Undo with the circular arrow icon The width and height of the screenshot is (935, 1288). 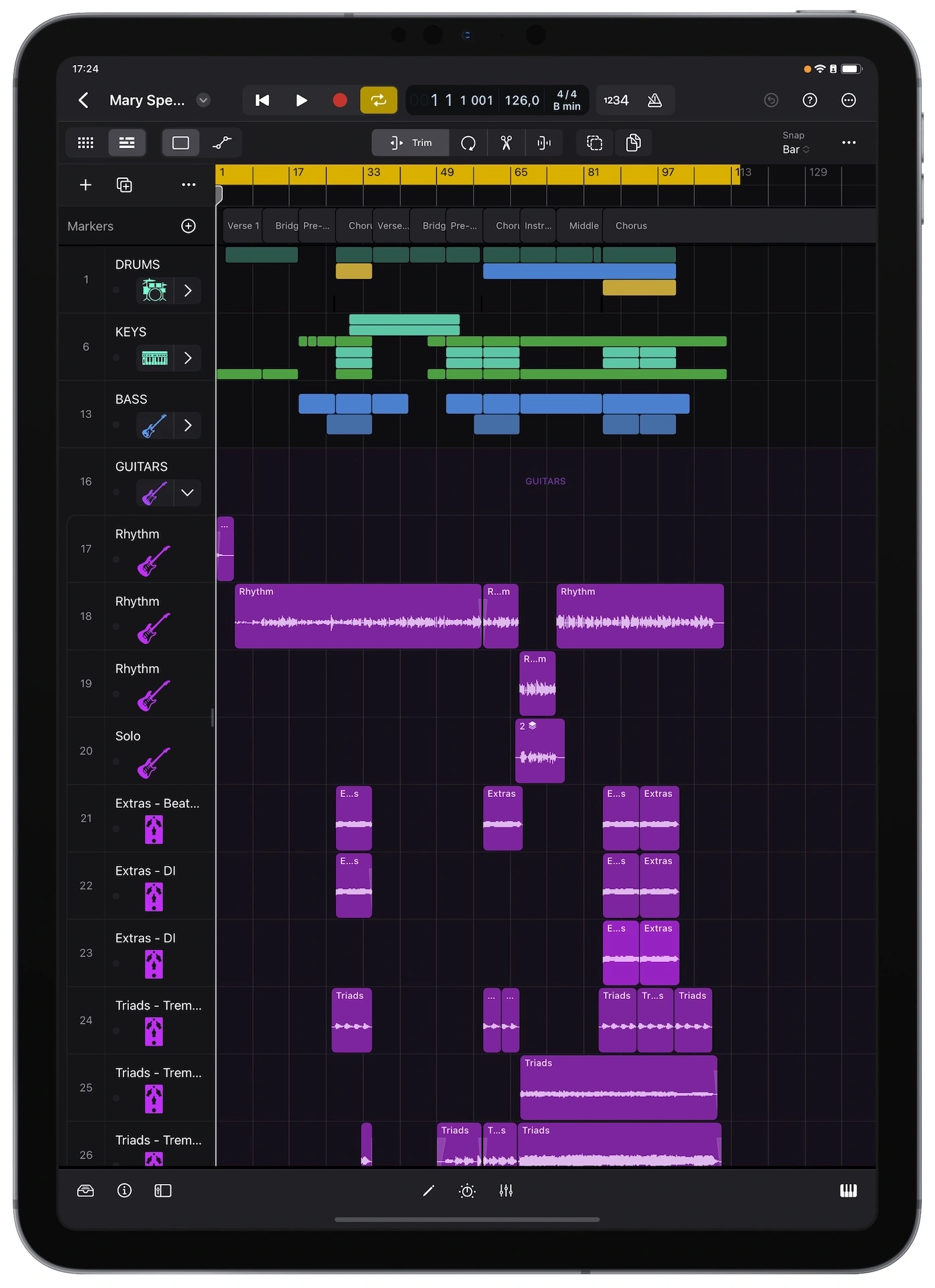[x=771, y=101]
